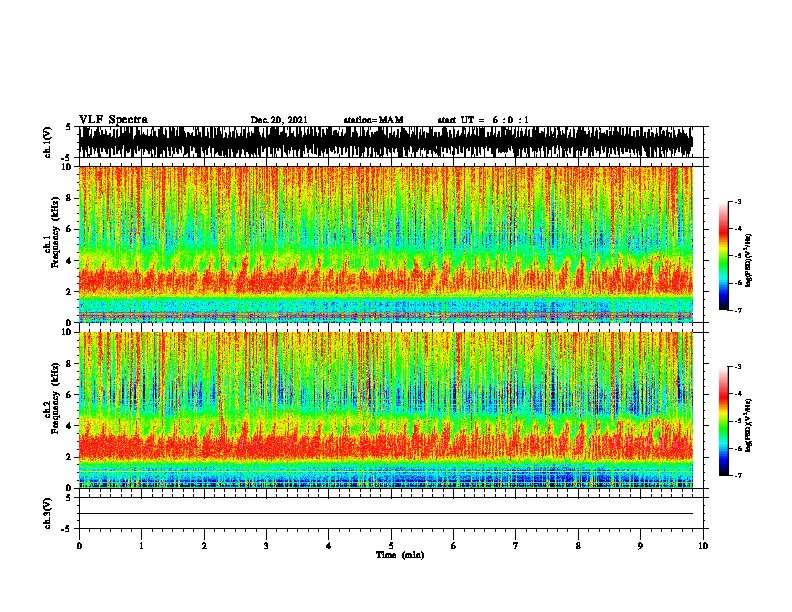The height and width of the screenshot is (612, 792).
Task: Click the time axis tick label '8'
Action: 578,546
